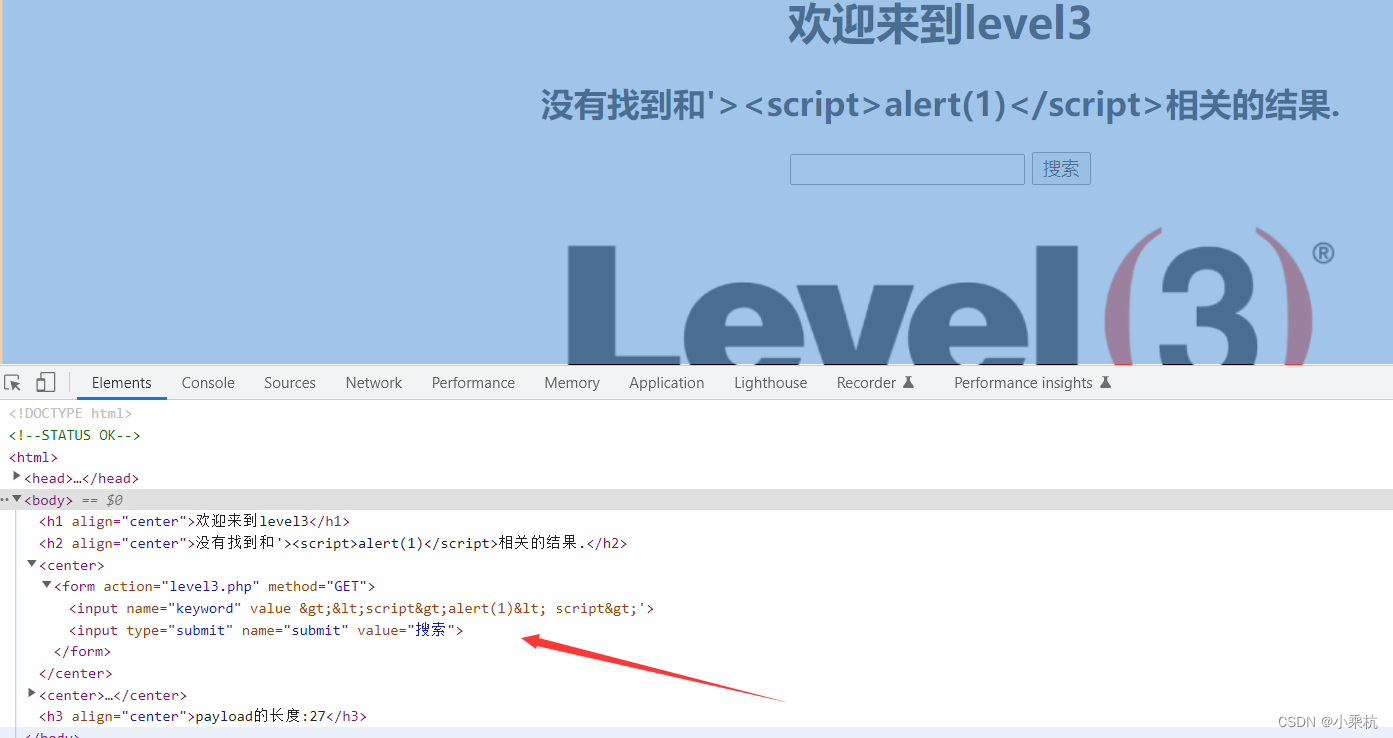
Task: Select the <html> tag line
Action: 33,457
